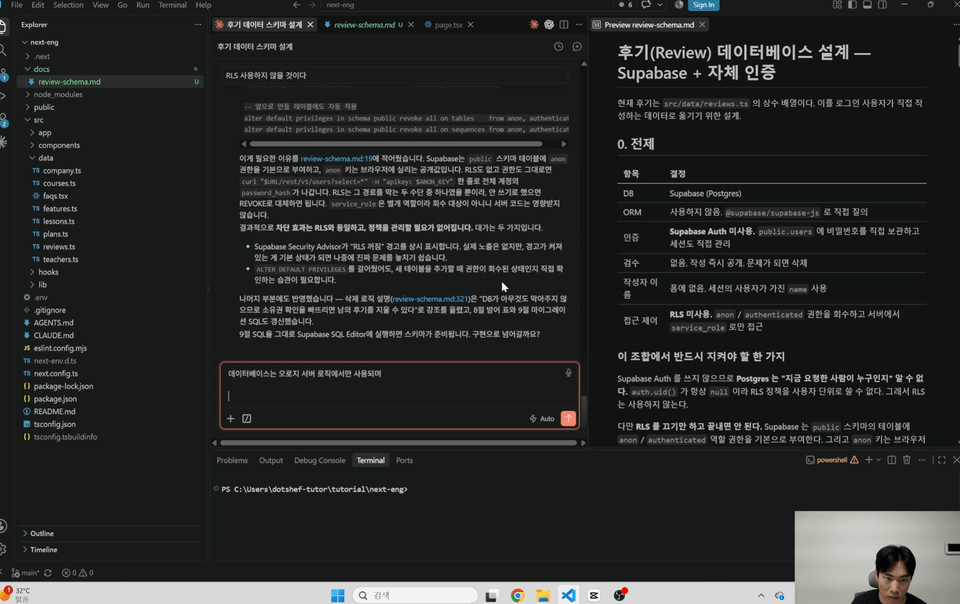
Task: Send the chat message with orange arrow
Action: (x=568, y=419)
